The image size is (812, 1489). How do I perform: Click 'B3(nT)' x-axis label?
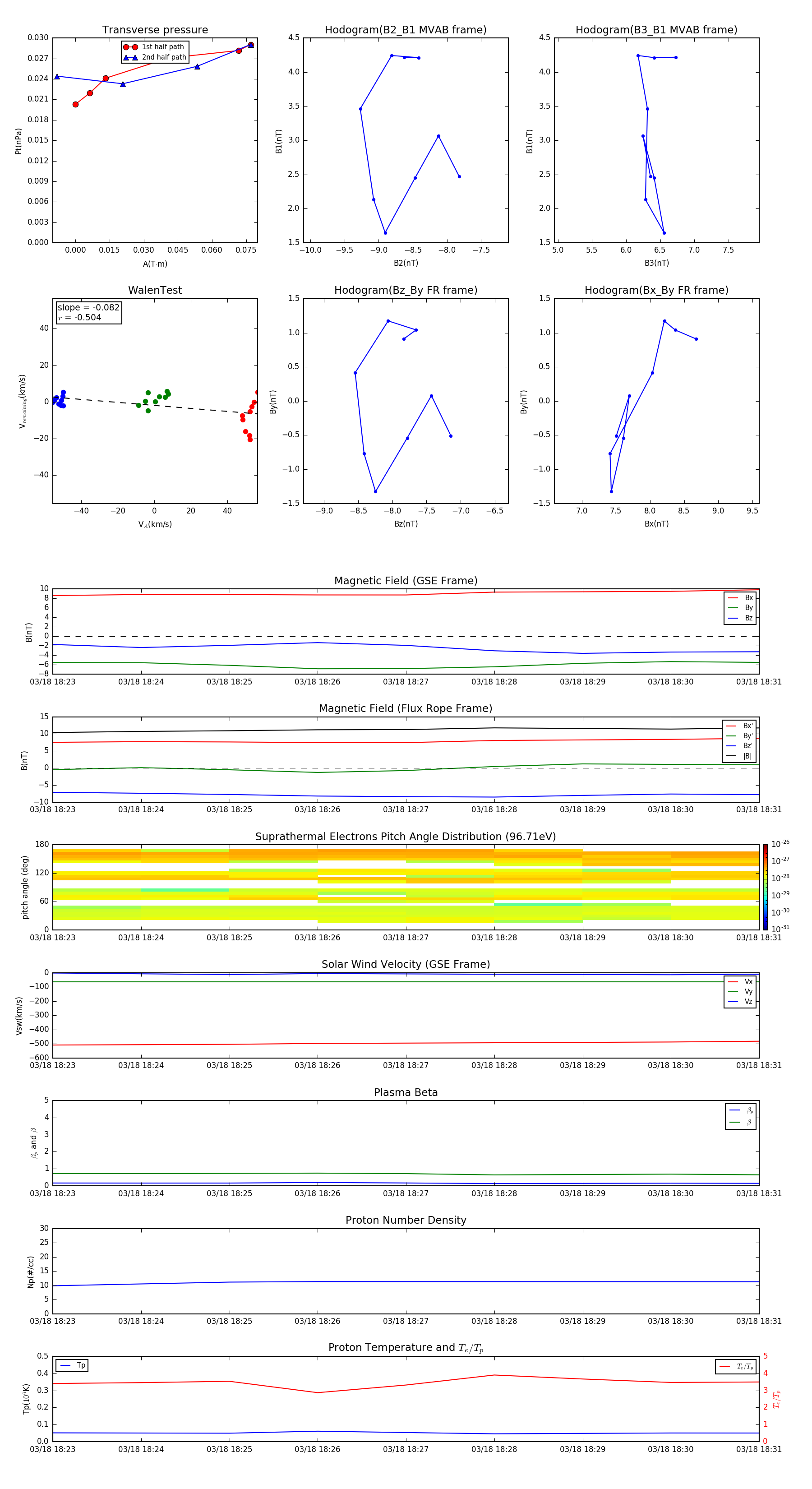pos(656,263)
